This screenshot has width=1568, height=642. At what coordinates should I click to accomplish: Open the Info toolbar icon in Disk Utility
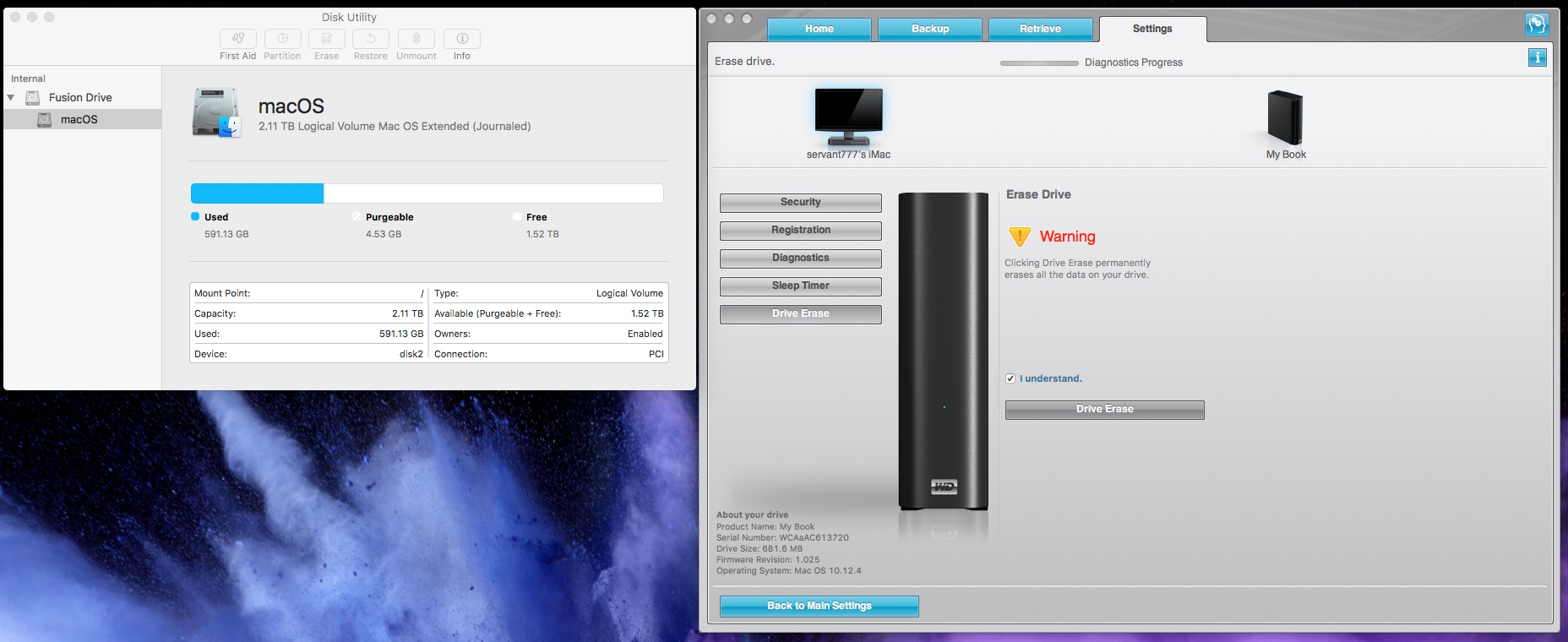point(462,39)
